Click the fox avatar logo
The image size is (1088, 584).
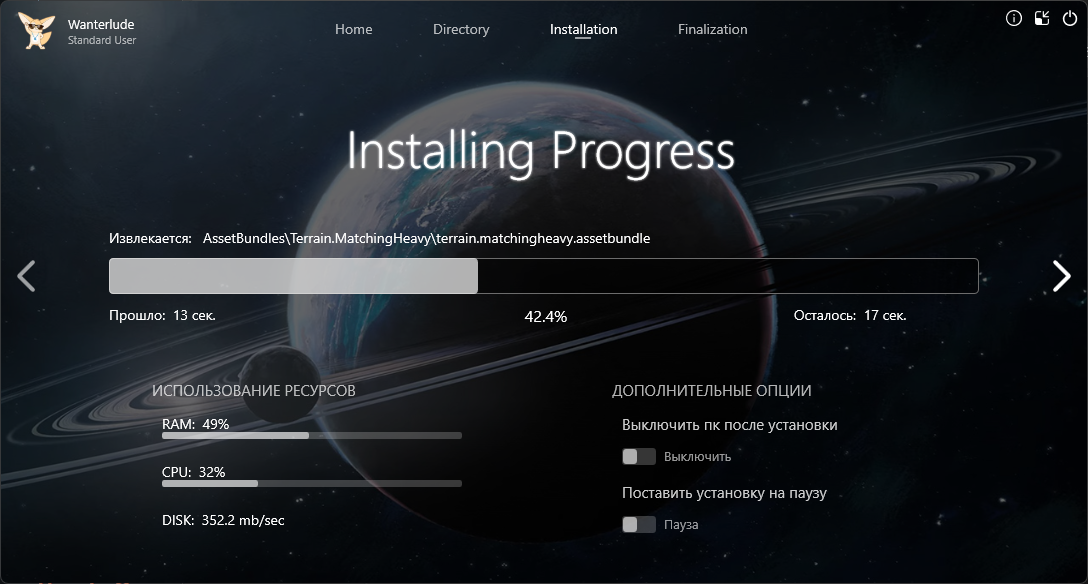coord(36,31)
